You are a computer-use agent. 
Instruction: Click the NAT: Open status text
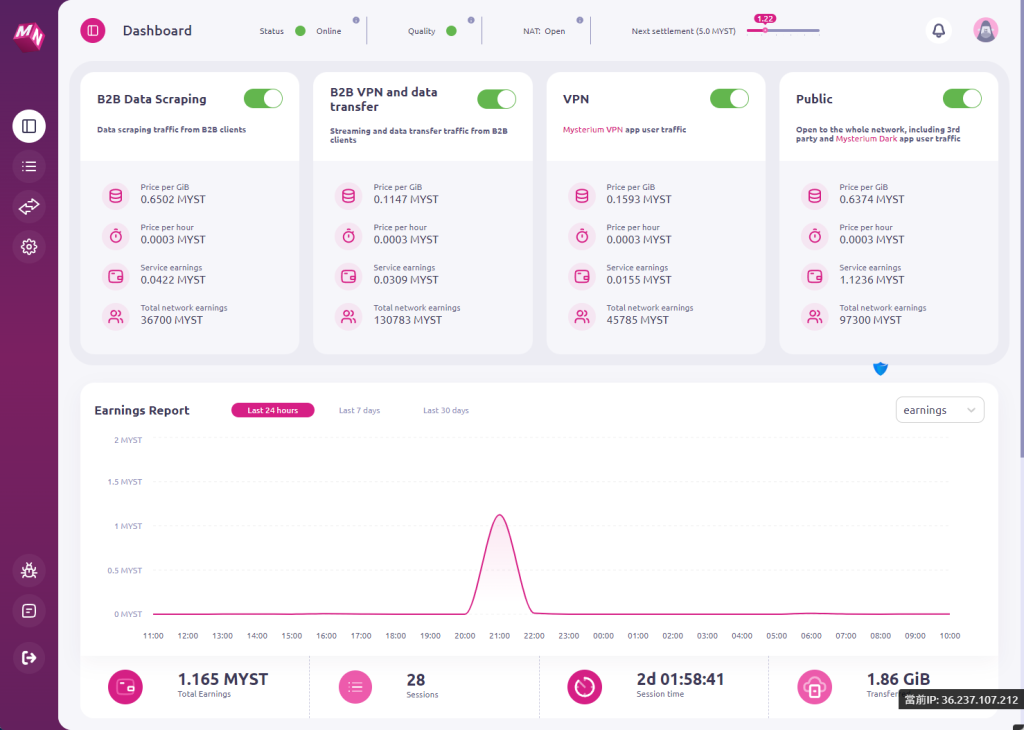click(544, 31)
